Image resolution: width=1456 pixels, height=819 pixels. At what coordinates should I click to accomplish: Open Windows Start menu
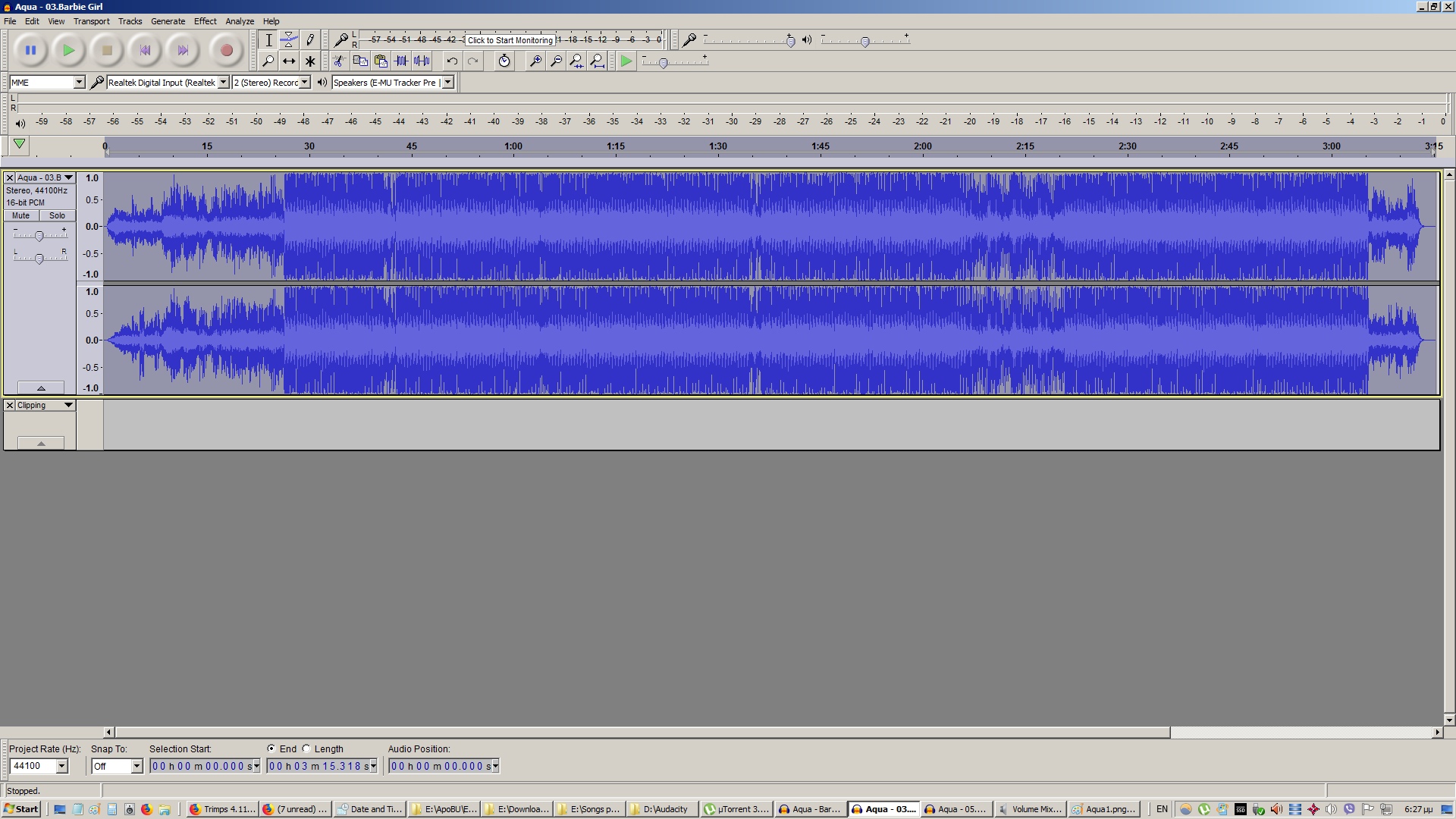21,809
